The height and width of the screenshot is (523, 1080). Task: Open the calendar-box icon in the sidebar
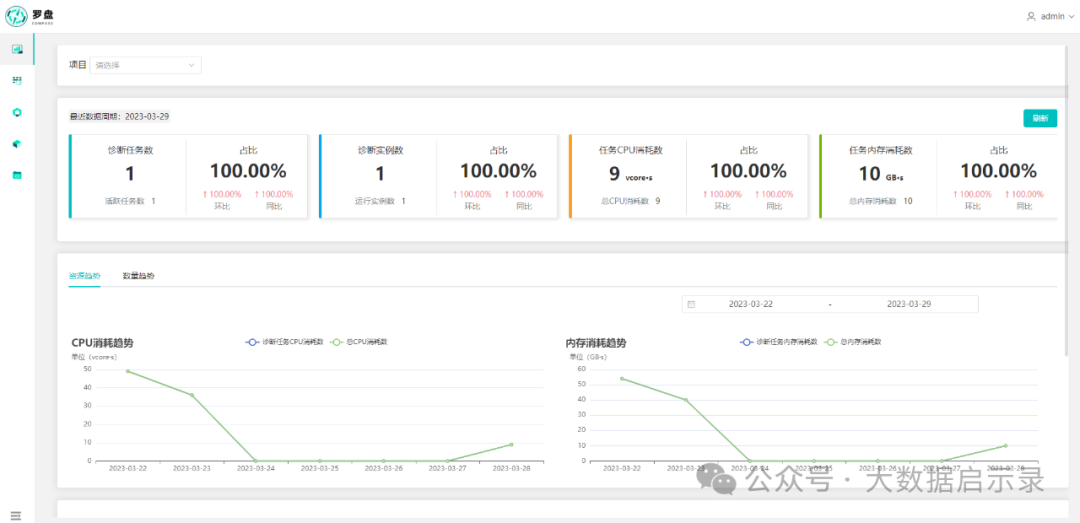pyautogui.click(x=17, y=175)
